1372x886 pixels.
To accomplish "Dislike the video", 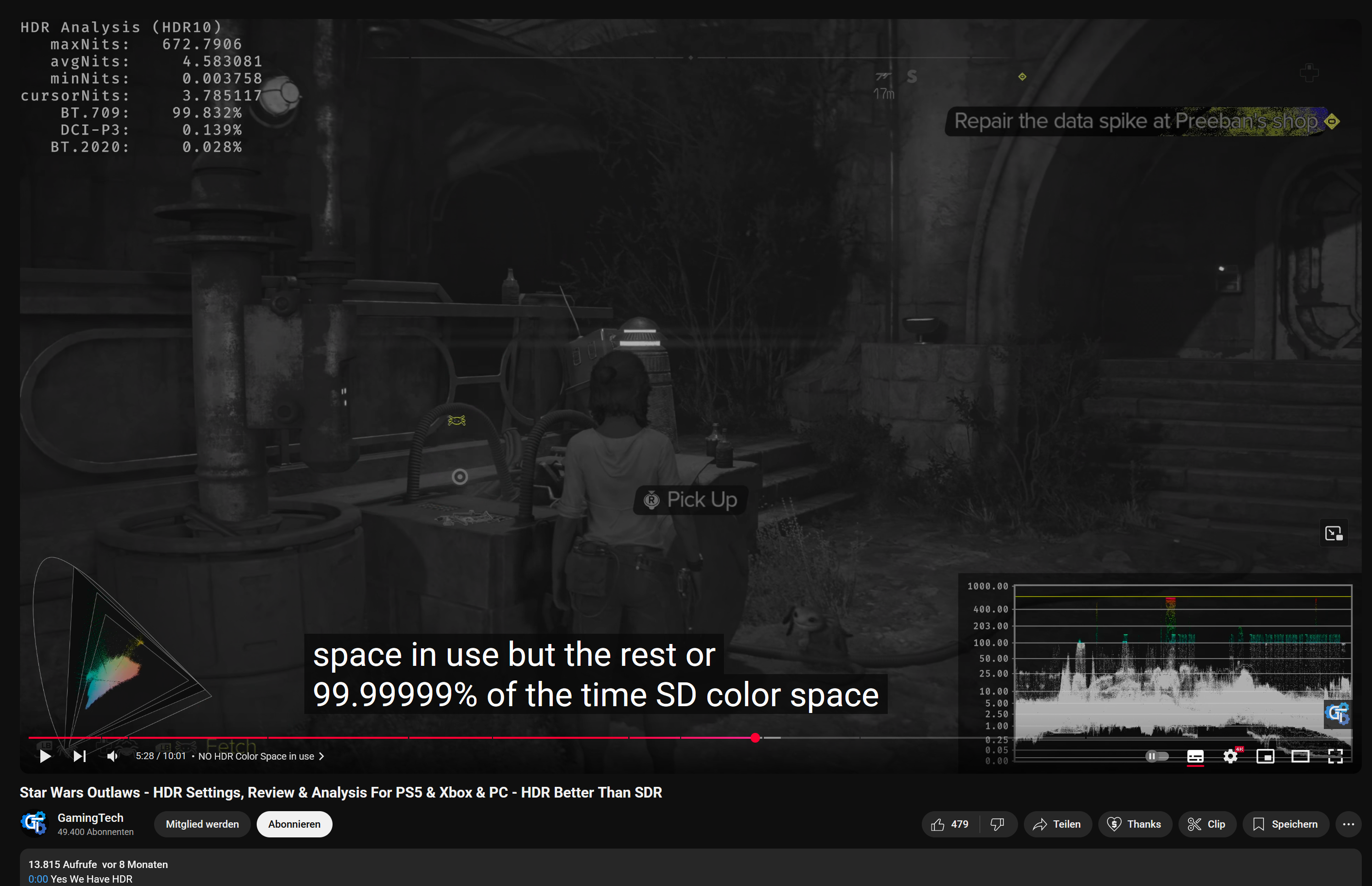I will (x=998, y=824).
